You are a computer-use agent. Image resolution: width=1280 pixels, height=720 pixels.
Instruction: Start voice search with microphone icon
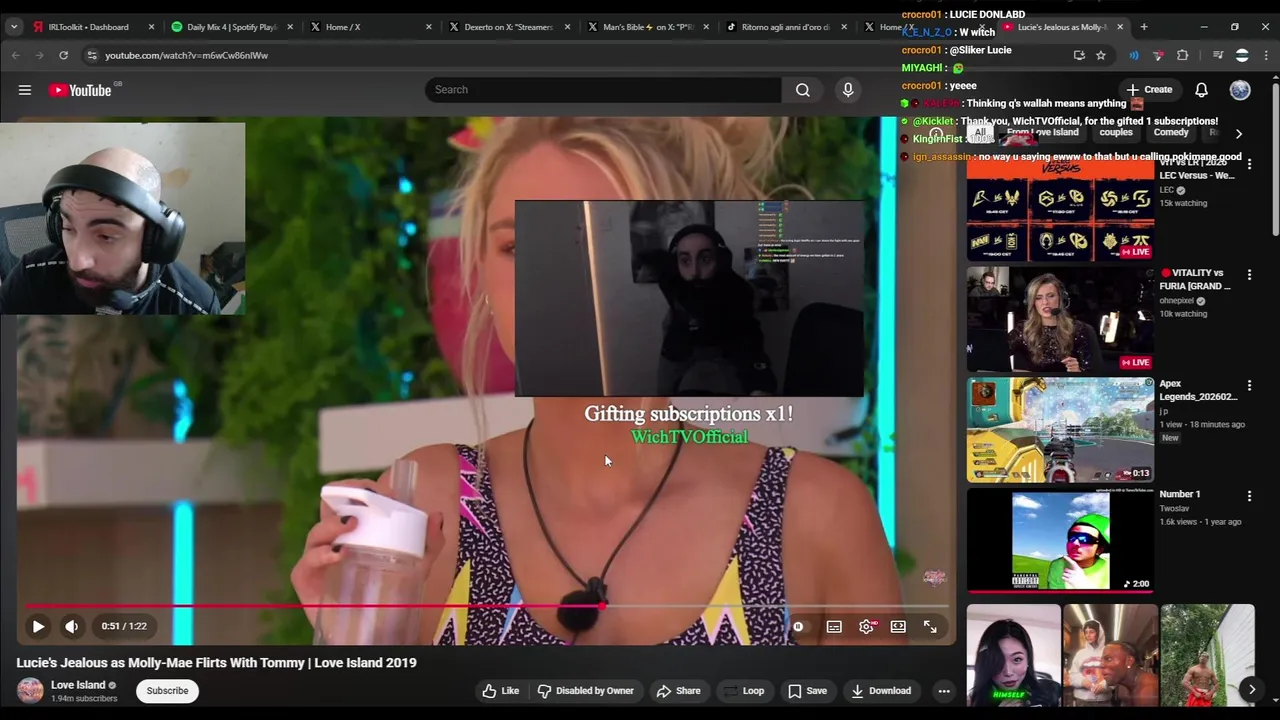tap(848, 90)
